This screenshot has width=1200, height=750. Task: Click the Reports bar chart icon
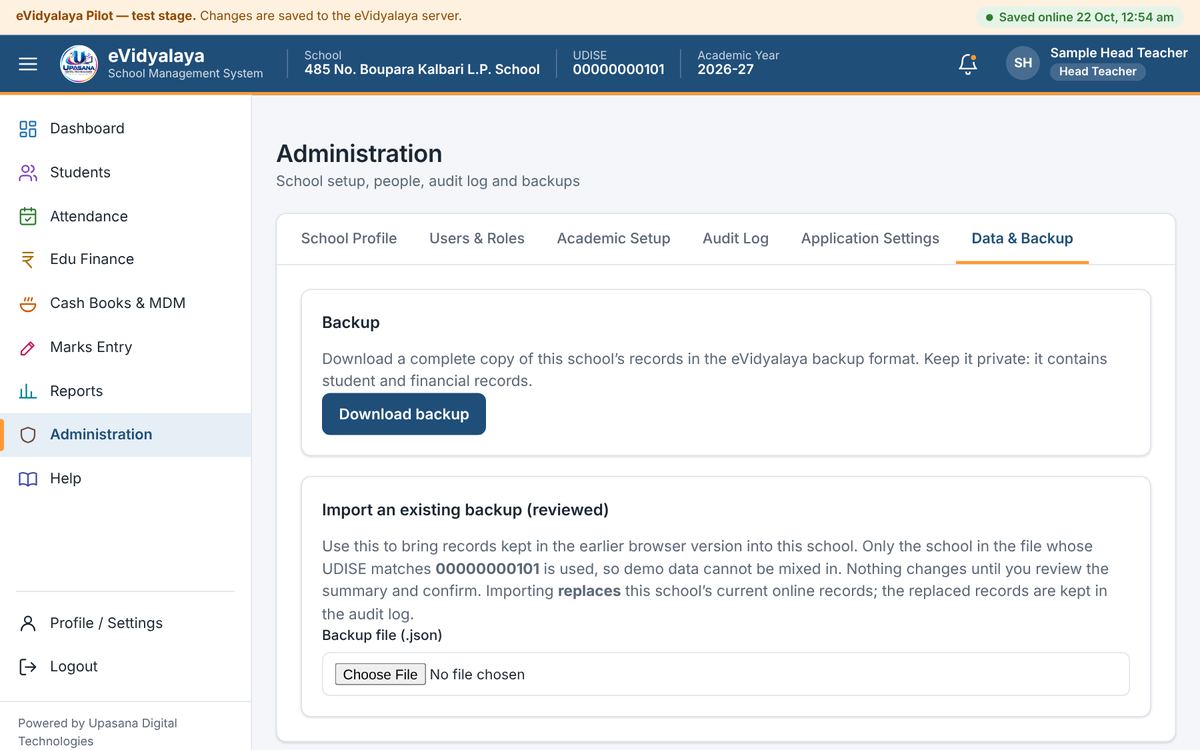pos(28,391)
